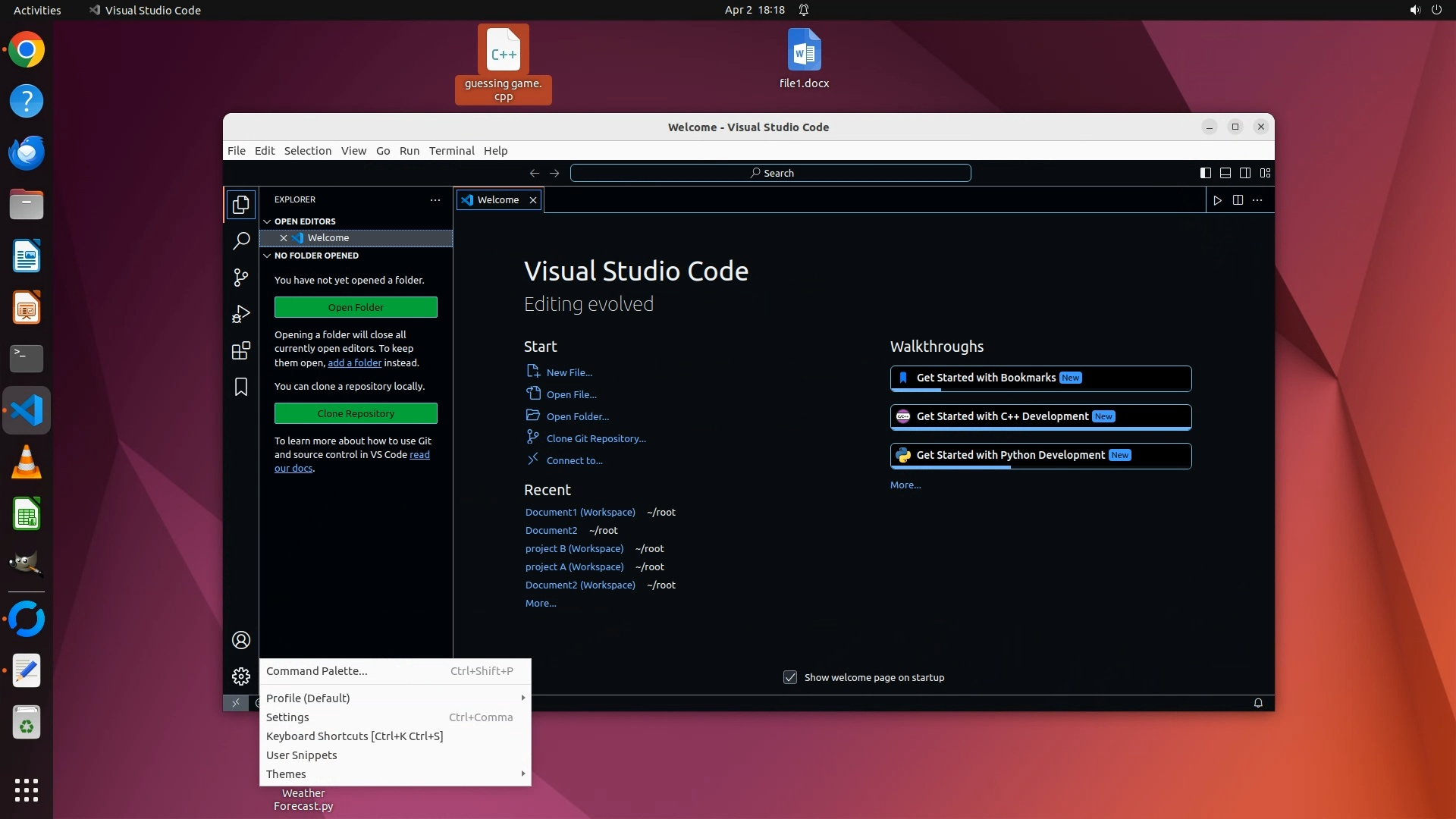Open the Terminal menu
1456x819 pixels.
451,151
